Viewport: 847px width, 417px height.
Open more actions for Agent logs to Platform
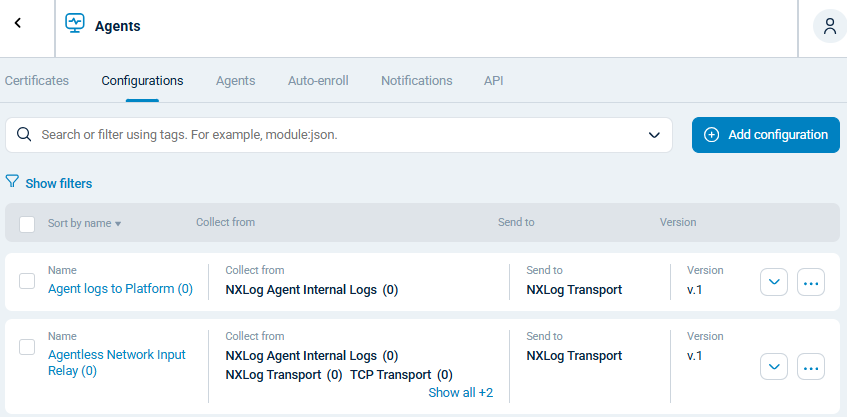pos(811,282)
